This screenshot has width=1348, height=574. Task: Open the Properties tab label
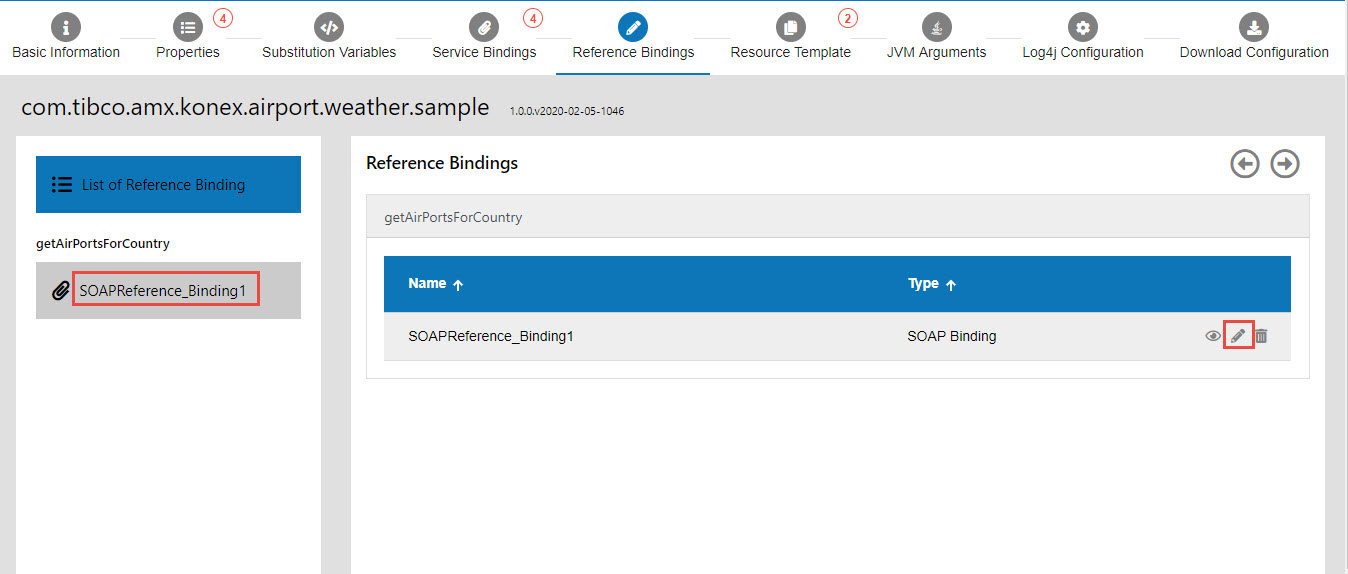click(188, 52)
